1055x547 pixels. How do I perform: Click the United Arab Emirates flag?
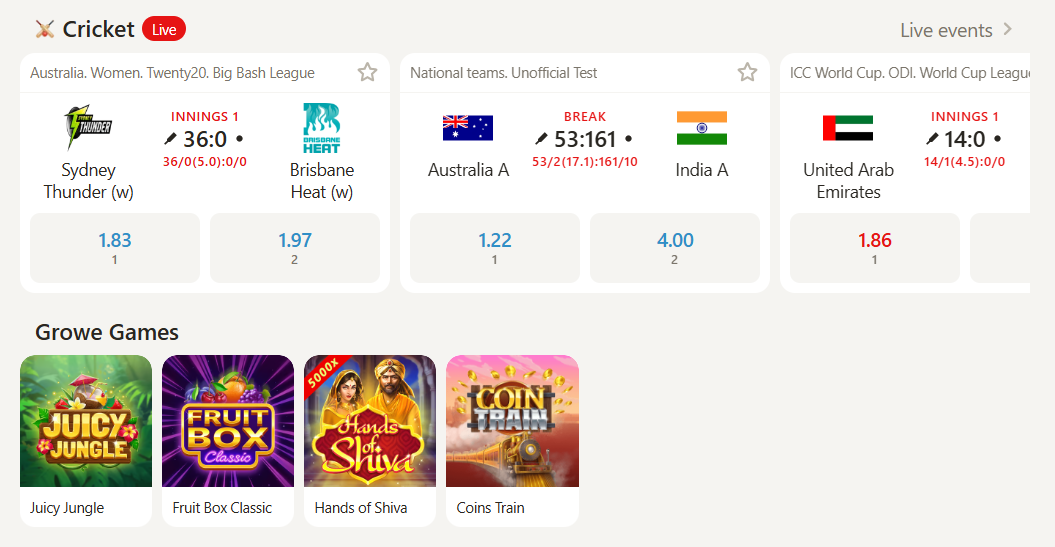click(x=848, y=128)
